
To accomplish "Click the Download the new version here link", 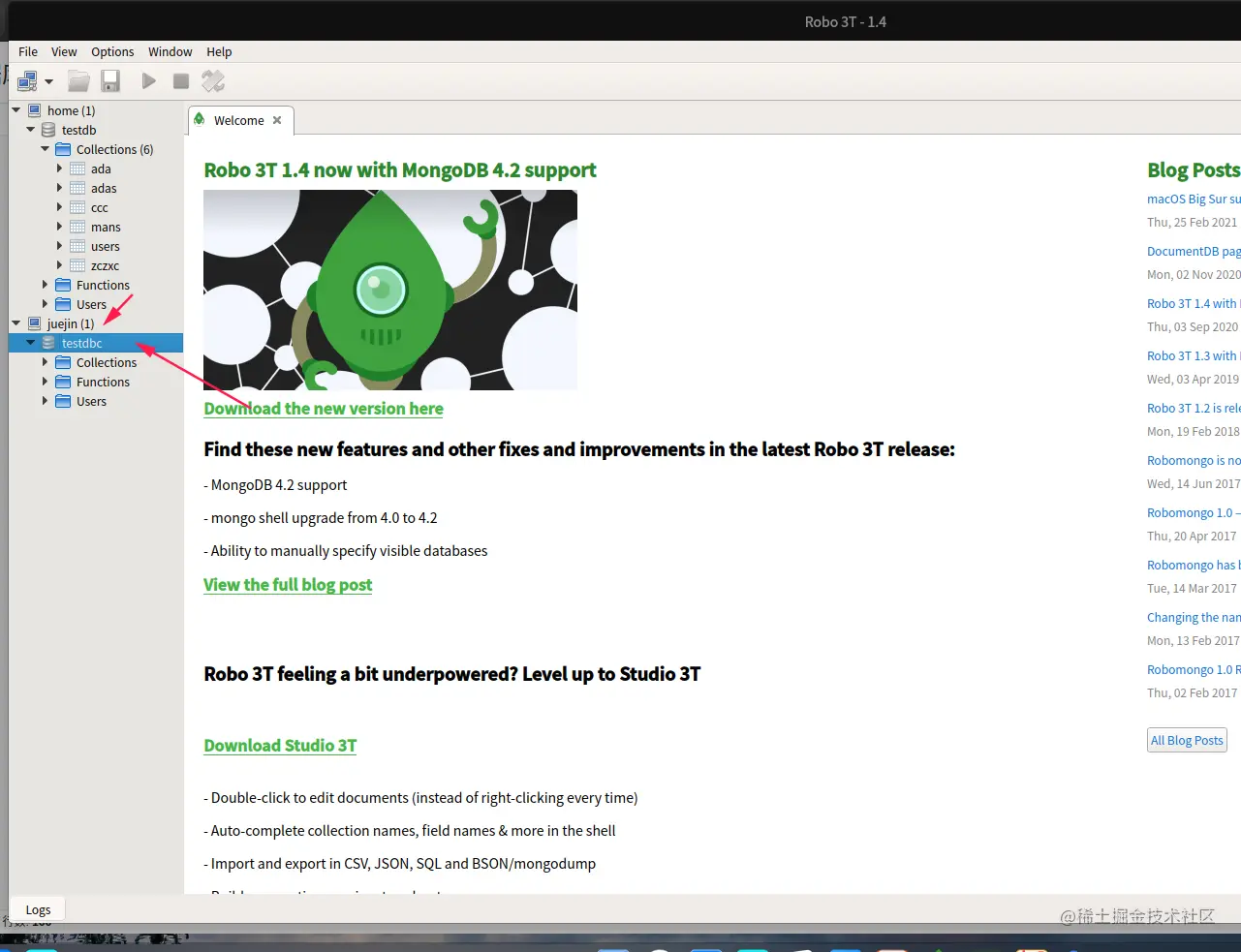I will pos(324,409).
